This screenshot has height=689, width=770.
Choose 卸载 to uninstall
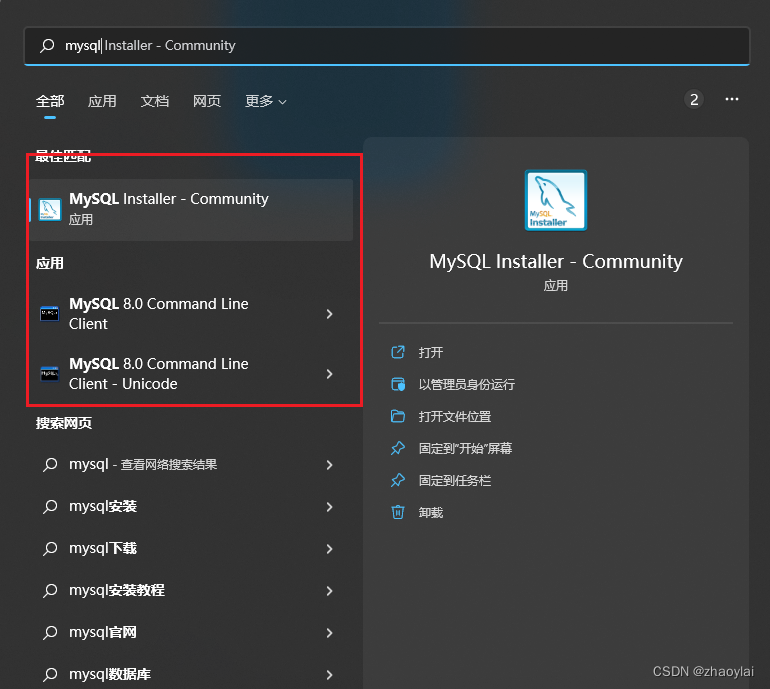(431, 513)
